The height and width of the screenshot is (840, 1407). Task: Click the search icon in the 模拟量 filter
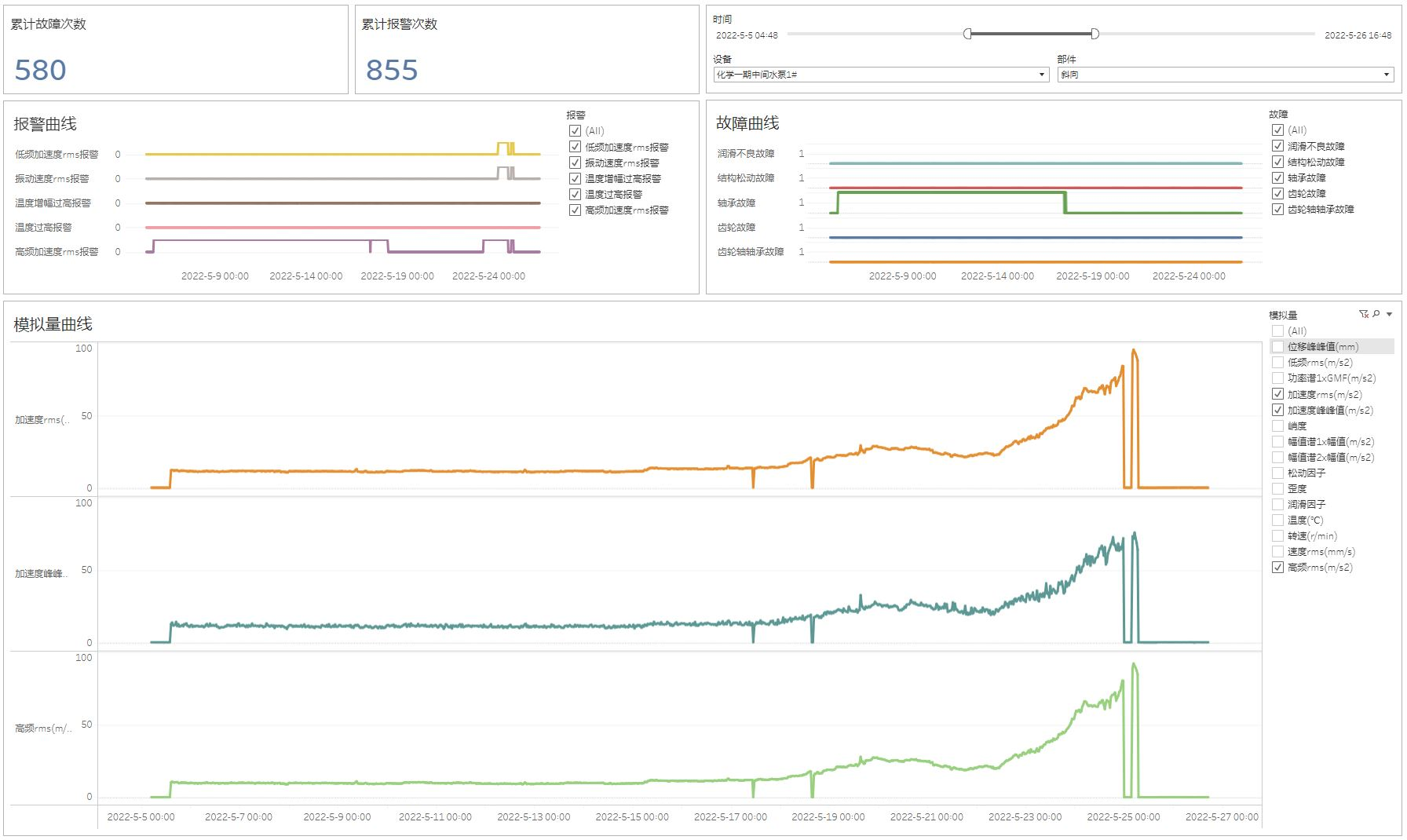[1376, 314]
